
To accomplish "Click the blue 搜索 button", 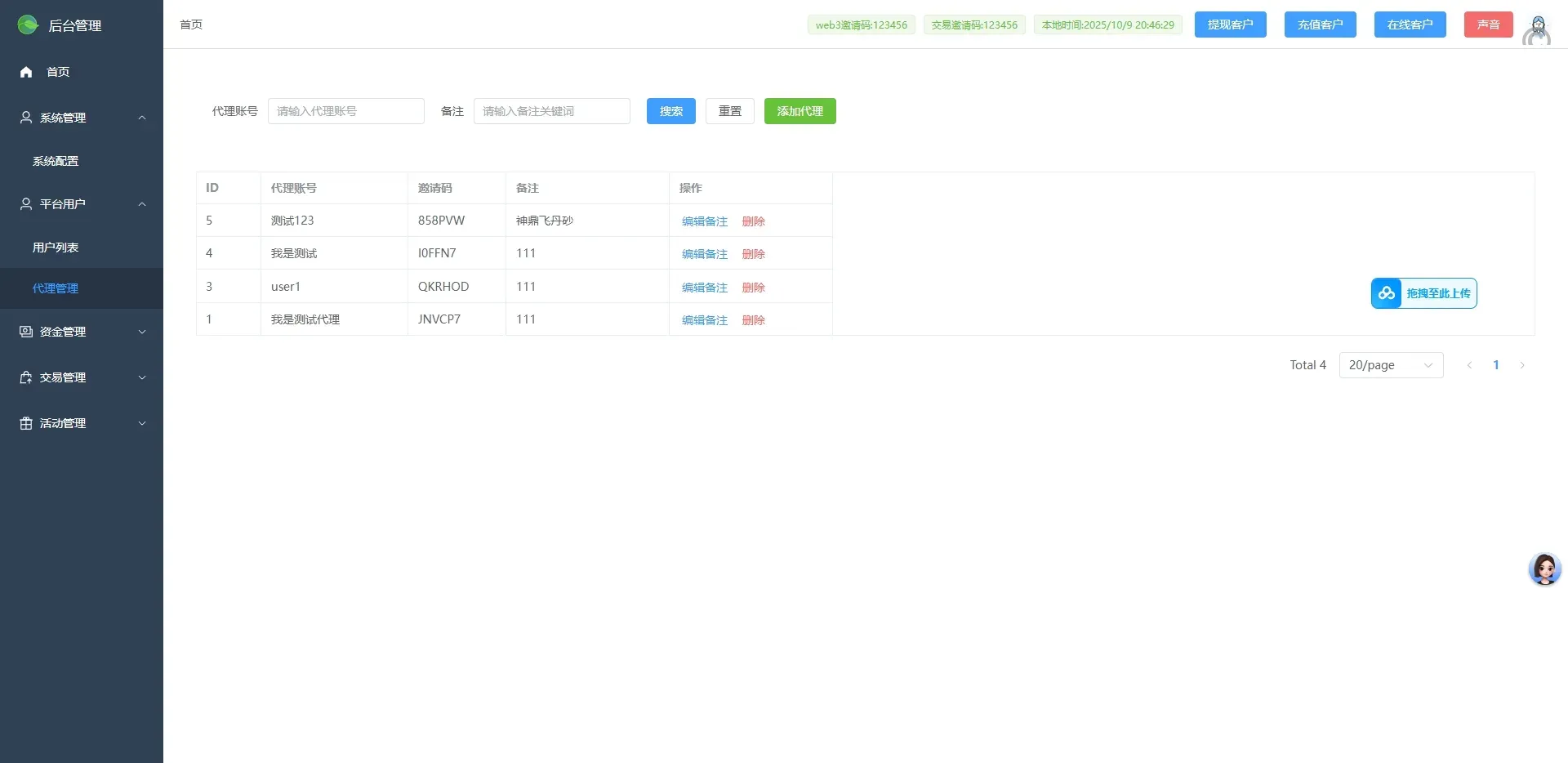I will pos(670,111).
